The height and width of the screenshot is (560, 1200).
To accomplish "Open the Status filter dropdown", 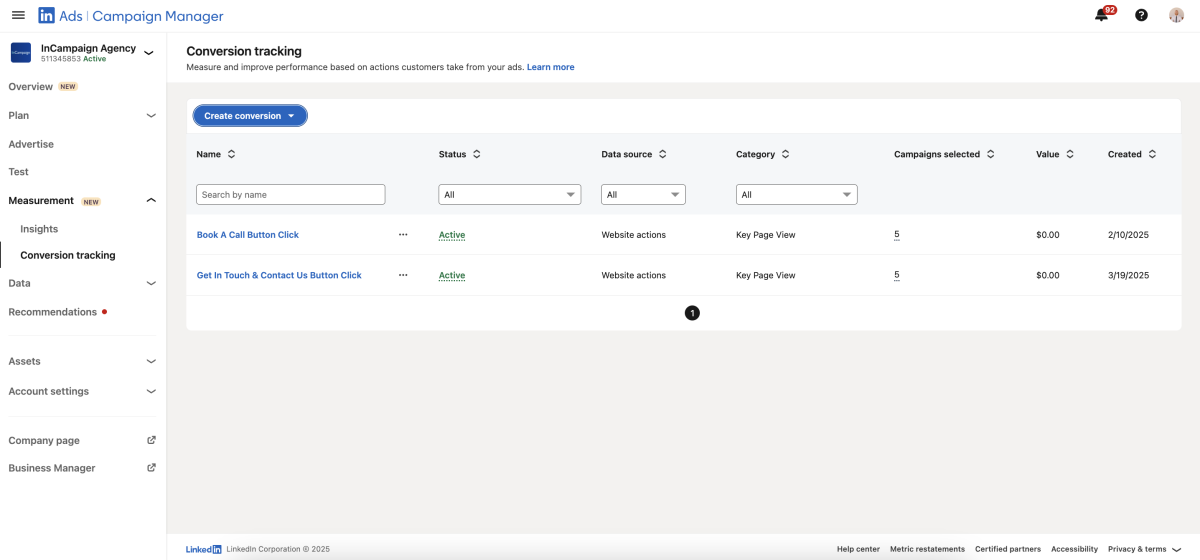I will click(509, 195).
